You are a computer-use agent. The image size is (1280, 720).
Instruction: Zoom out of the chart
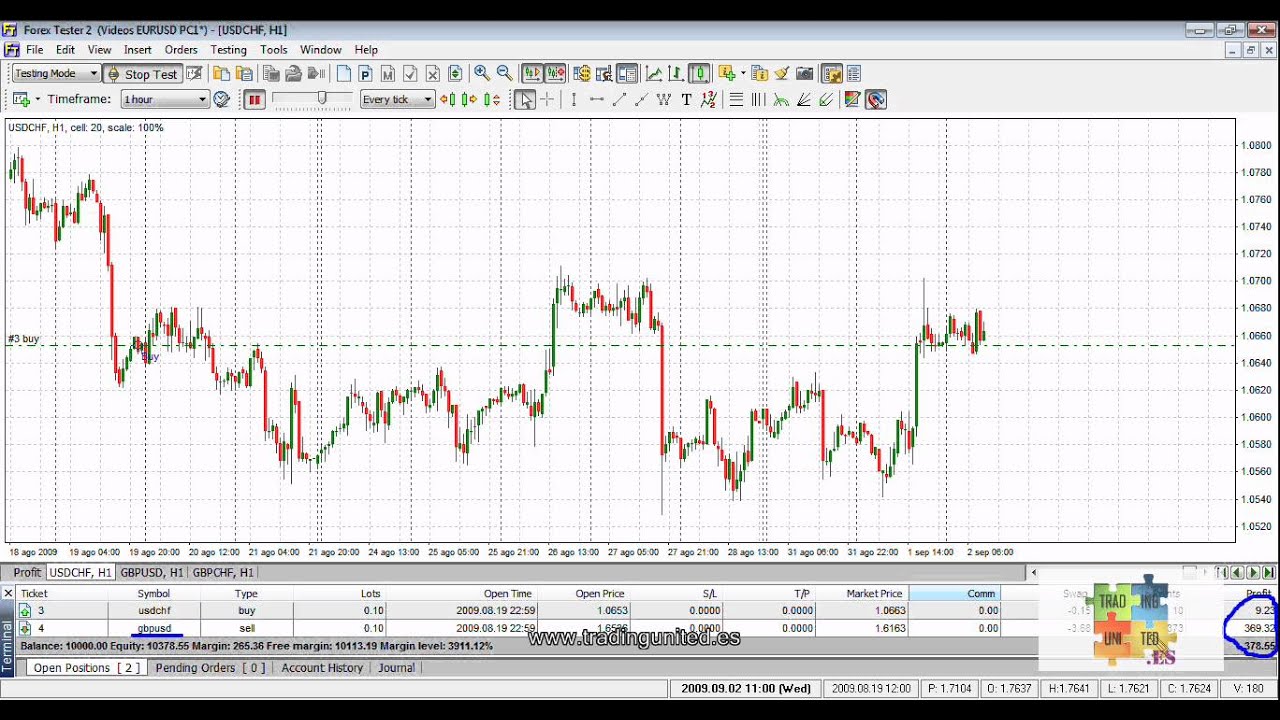(504, 73)
